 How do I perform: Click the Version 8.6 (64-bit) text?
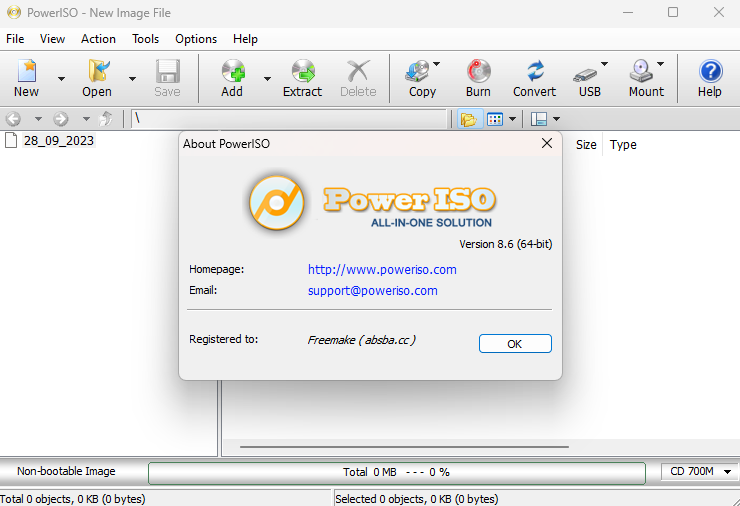pyautogui.click(x=505, y=244)
